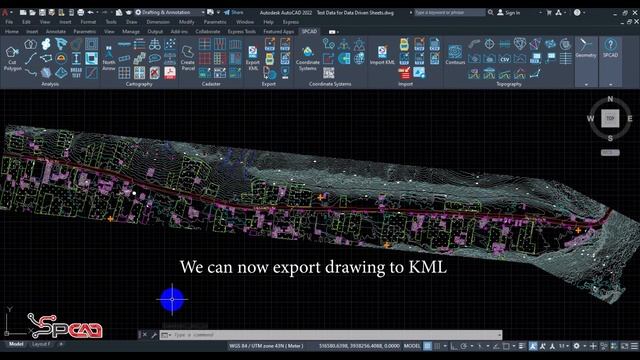Toggle the highlighted annotative scale icon

coord(533,346)
